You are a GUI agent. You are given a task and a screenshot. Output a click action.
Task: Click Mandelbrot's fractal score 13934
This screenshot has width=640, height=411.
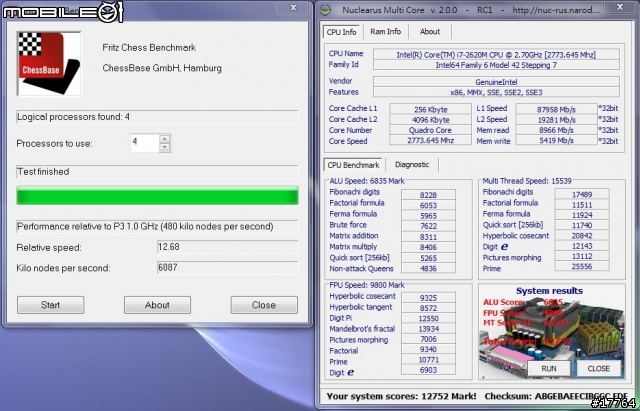click(428, 329)
